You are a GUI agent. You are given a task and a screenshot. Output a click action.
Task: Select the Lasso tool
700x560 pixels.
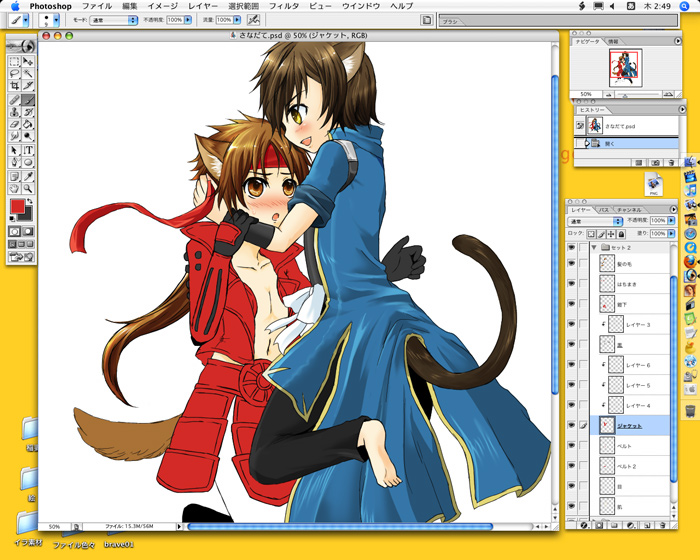14,74
